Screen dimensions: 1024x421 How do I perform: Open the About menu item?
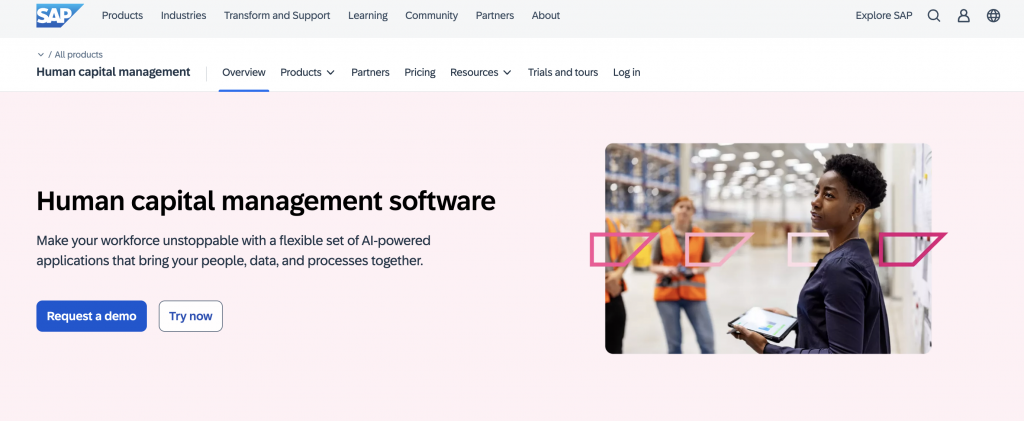546,16
